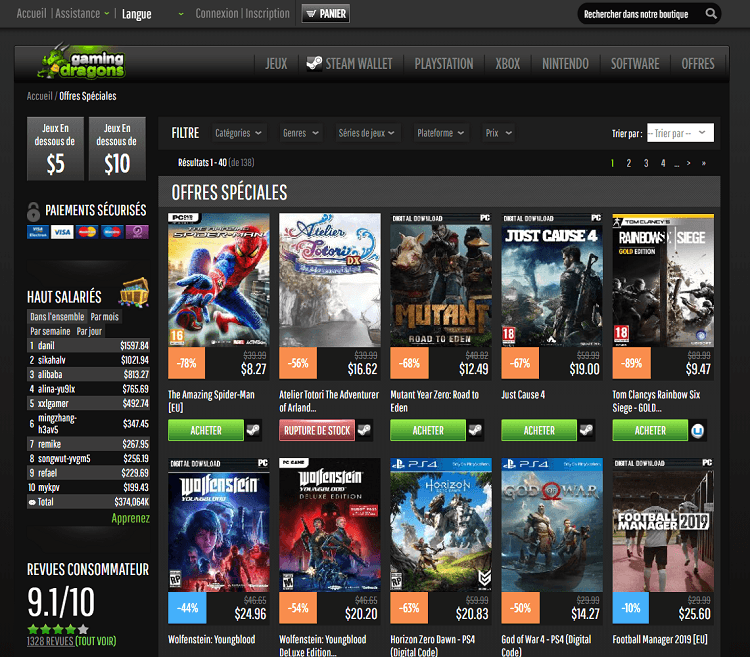Viewport: 750px width, 657px height.
Task: Switch leaderboard to Par jour tab
Action: click(89, 331)
